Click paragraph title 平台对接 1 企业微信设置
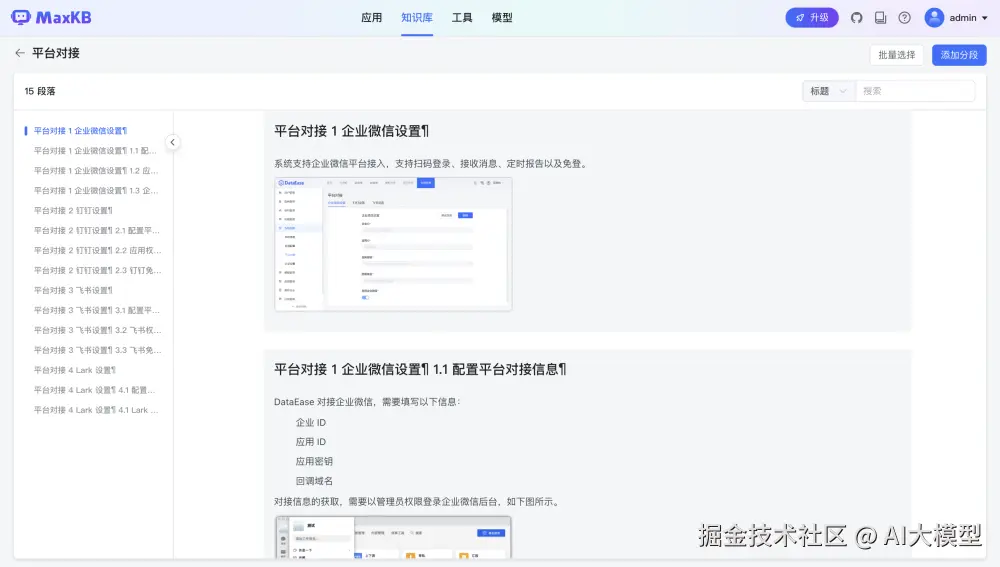The height and width of the screenshot is (567, 1000). pos(351,131)
